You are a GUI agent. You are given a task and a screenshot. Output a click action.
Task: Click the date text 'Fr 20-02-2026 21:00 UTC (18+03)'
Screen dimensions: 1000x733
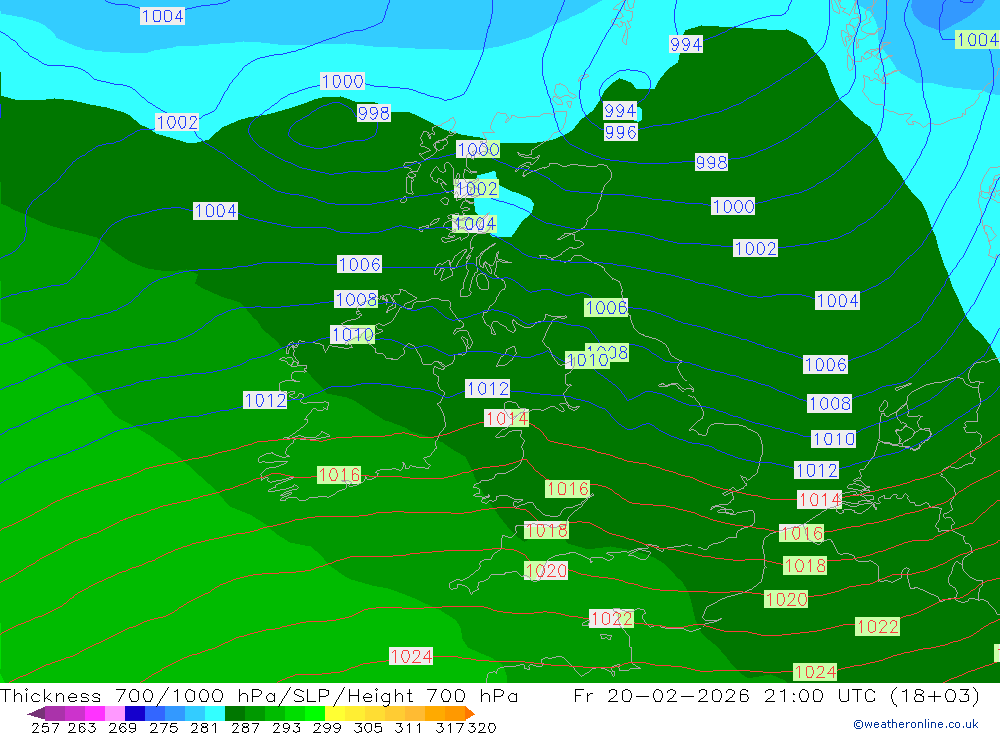point(776,695)
